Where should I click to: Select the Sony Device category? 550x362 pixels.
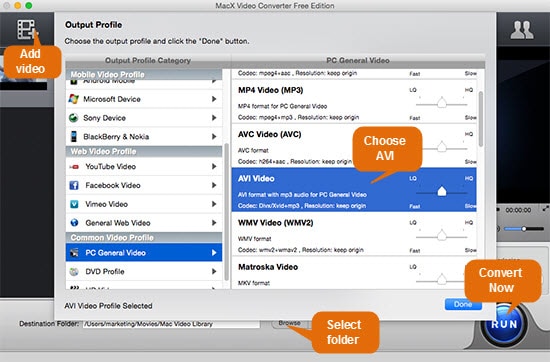144,118
